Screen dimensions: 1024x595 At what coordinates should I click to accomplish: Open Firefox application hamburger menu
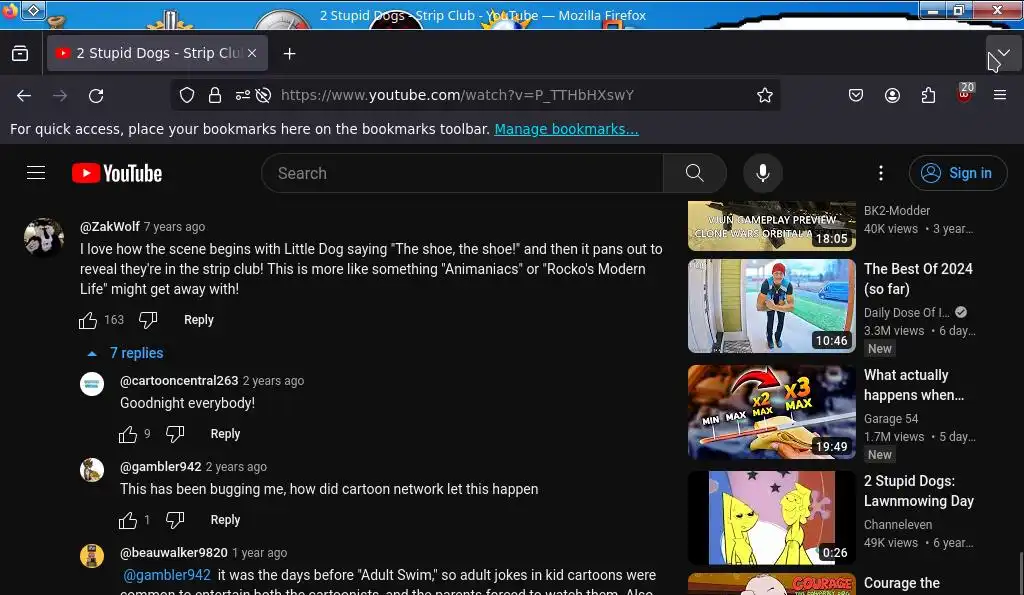[1000, 95]
